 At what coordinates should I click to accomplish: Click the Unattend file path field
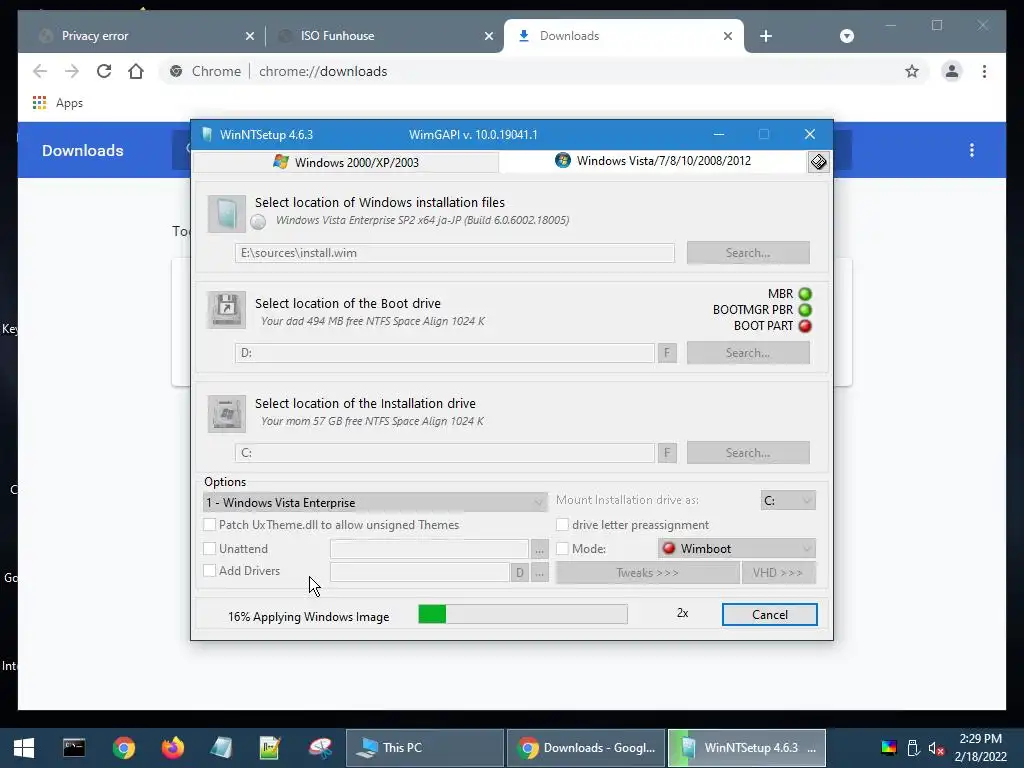pyautogui.click(x=429, y=549)
